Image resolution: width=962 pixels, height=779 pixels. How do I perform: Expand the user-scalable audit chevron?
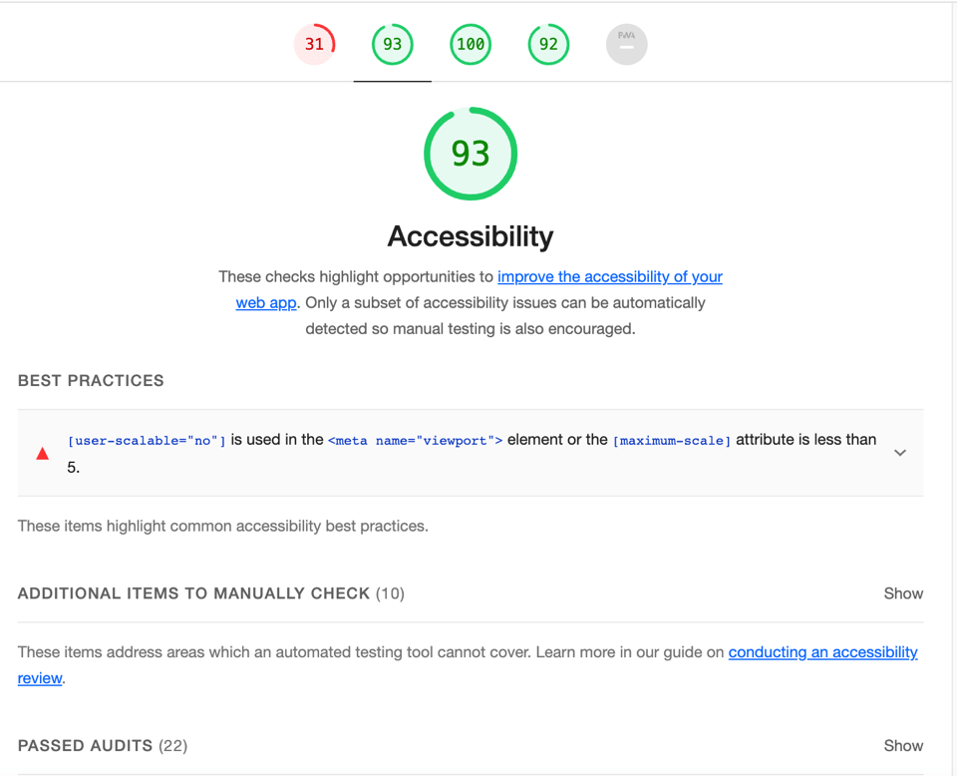click(900, 453)
